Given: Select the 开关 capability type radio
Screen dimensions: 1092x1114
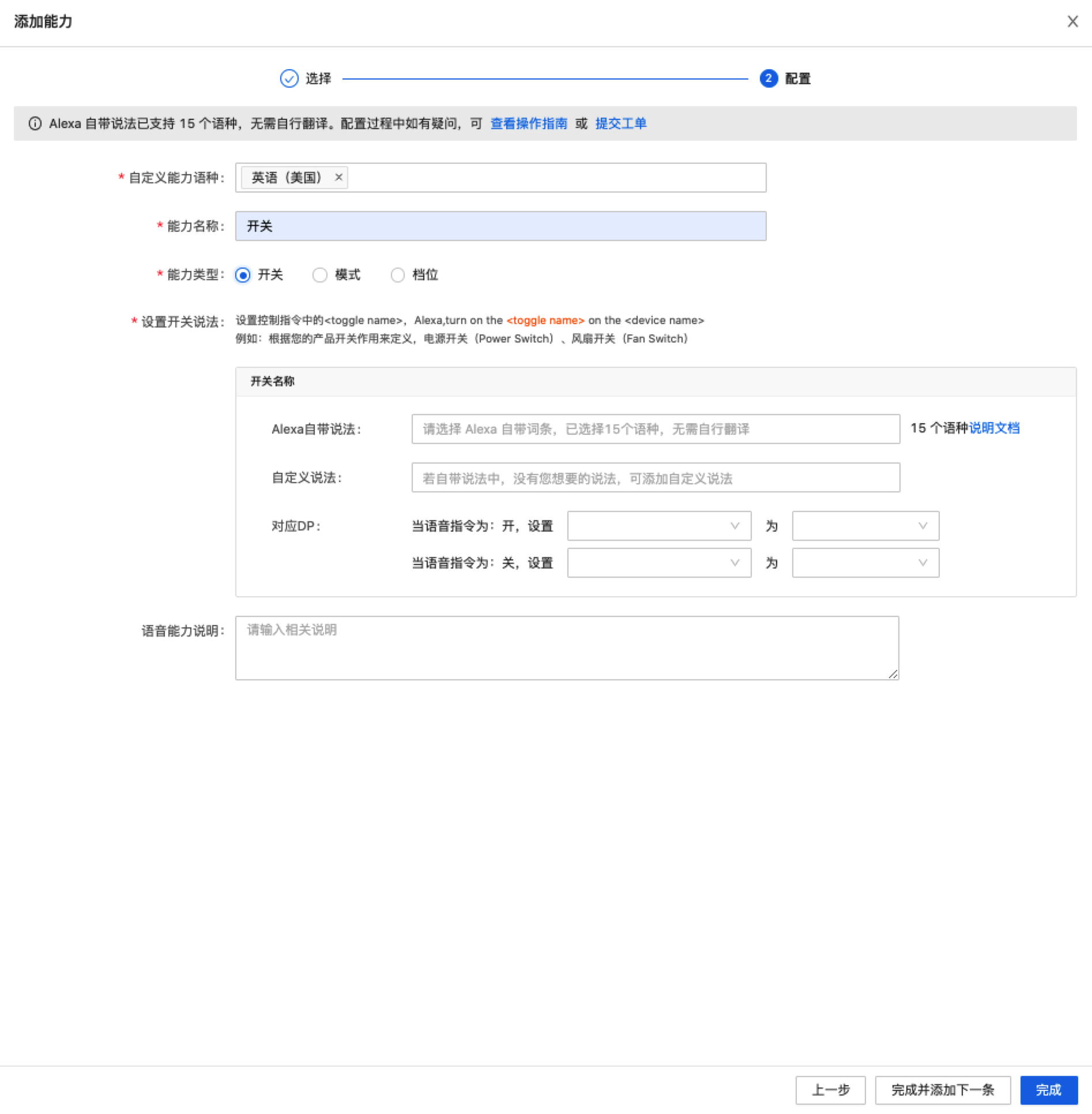Looking at the screenshot, I should 243,275.
